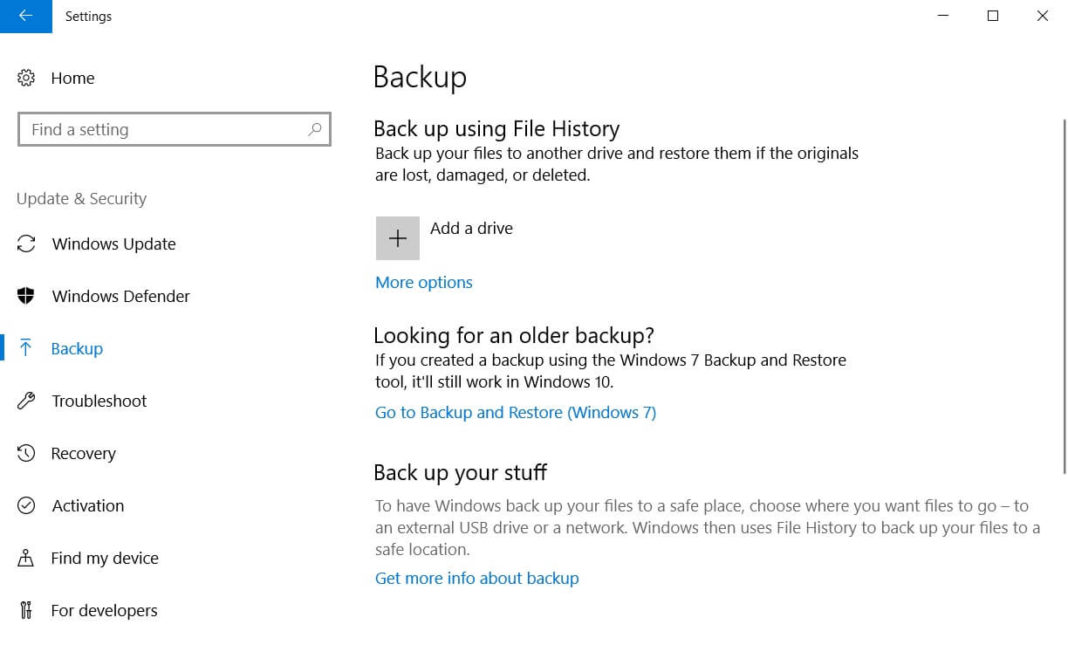Select Update & Security section header

click(x=81, y=199)
